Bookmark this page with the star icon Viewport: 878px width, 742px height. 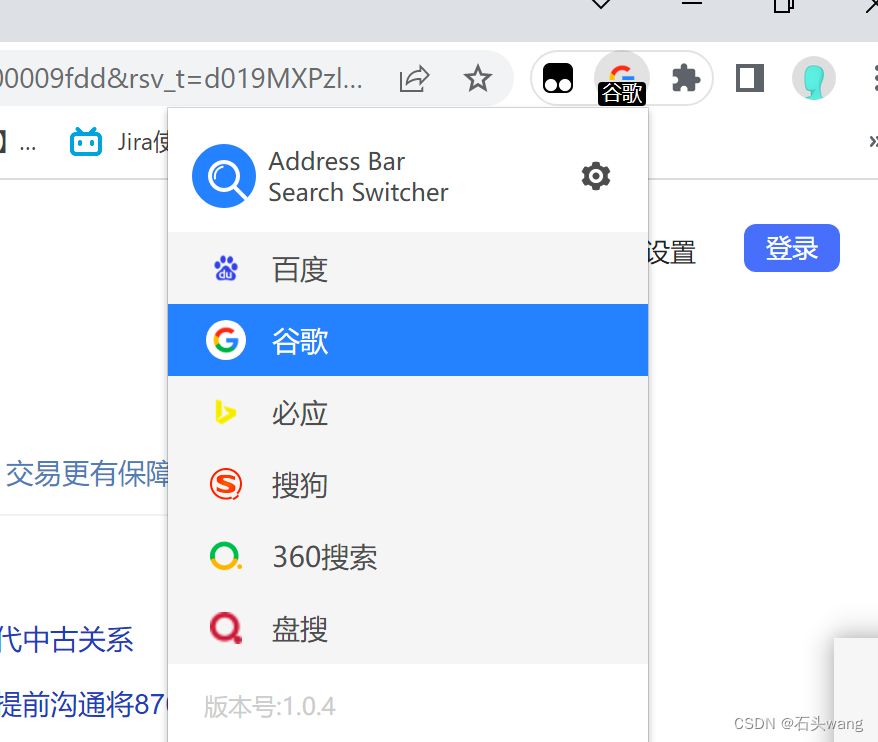tap(478, 78)
